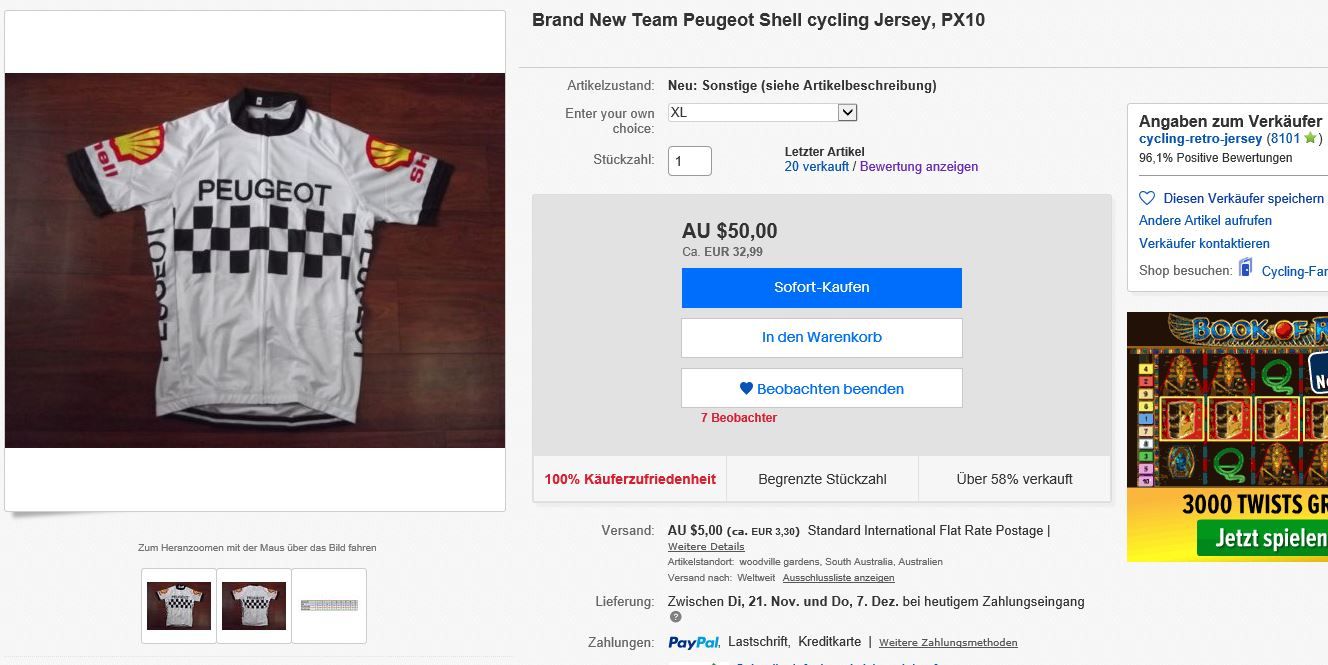Click the gray help icon under Lieferung
The height and width of the screenshot is (665, 1328).
675,617
